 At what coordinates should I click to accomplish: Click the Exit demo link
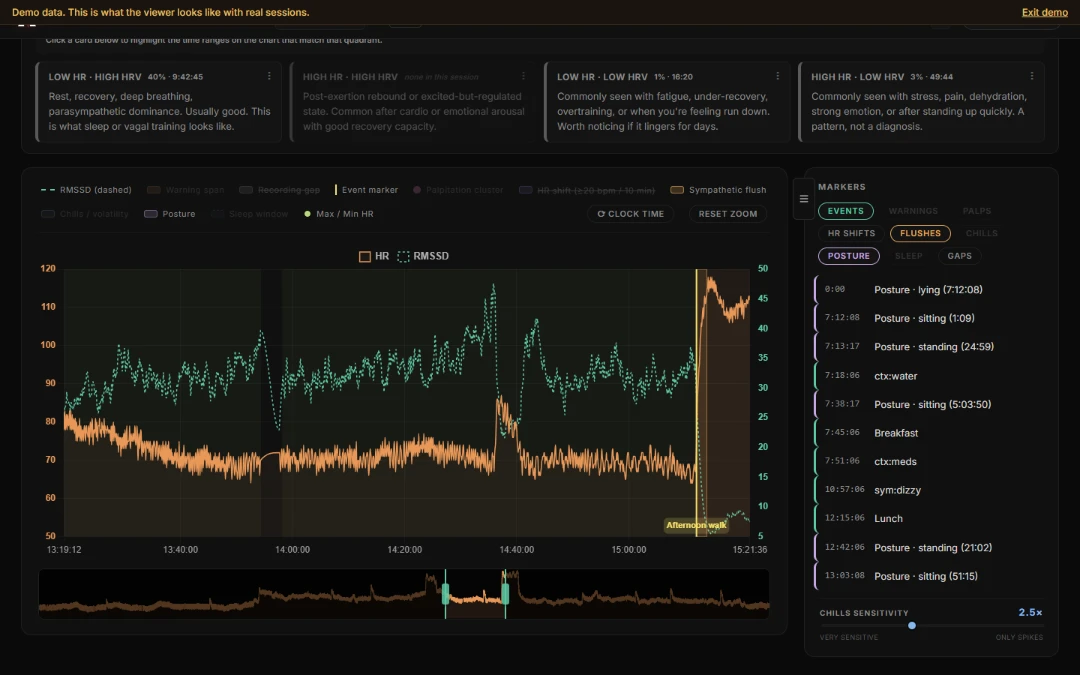tap(1045, 12)
